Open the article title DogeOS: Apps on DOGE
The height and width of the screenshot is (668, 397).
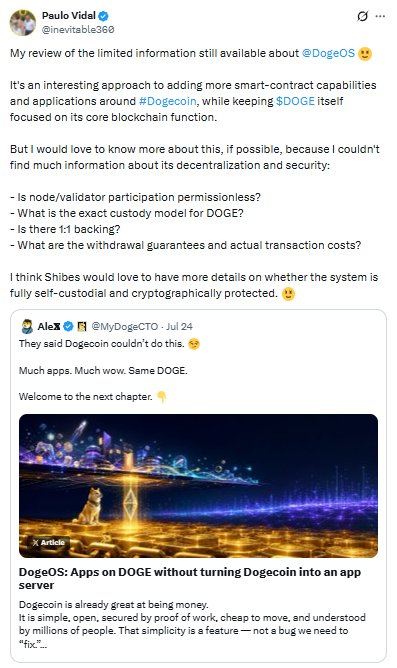click(x=190, y=579)
